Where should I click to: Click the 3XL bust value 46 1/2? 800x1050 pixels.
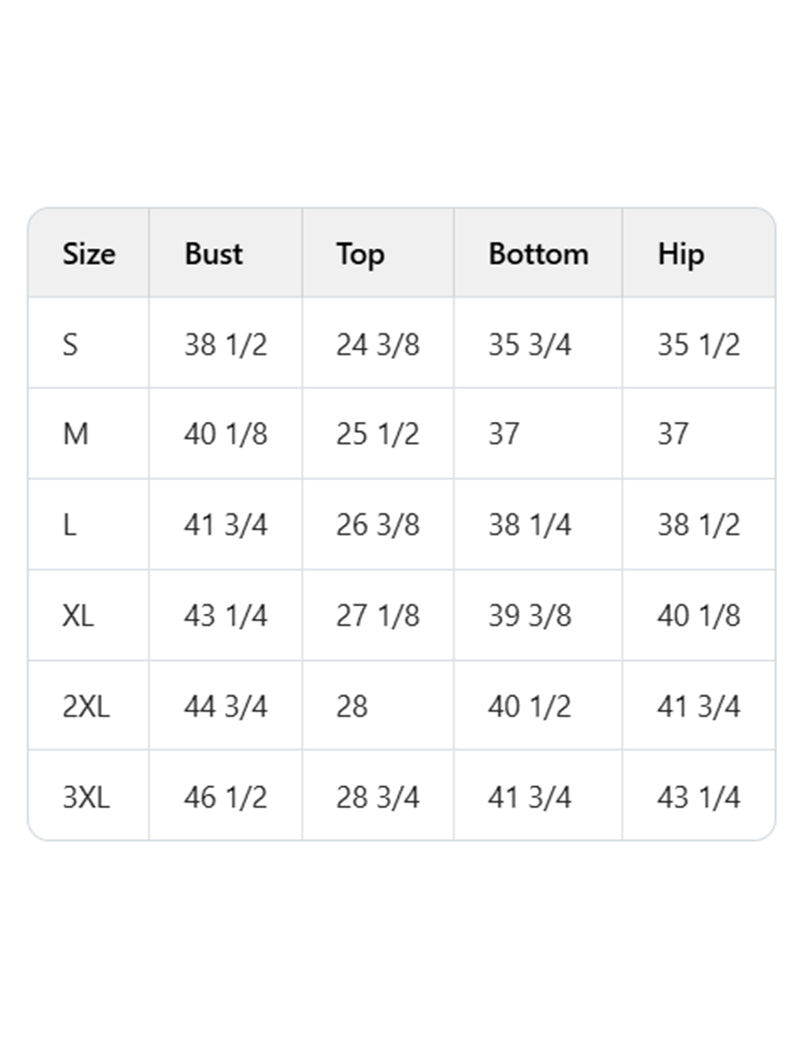226,798
